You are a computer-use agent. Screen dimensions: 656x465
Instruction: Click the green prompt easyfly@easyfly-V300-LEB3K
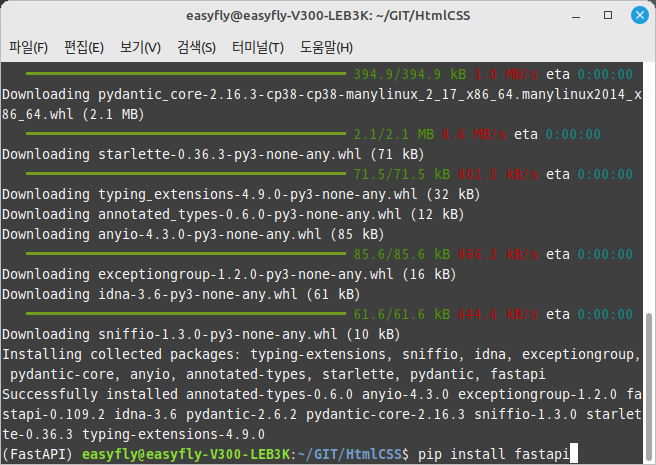click(186, 454)
